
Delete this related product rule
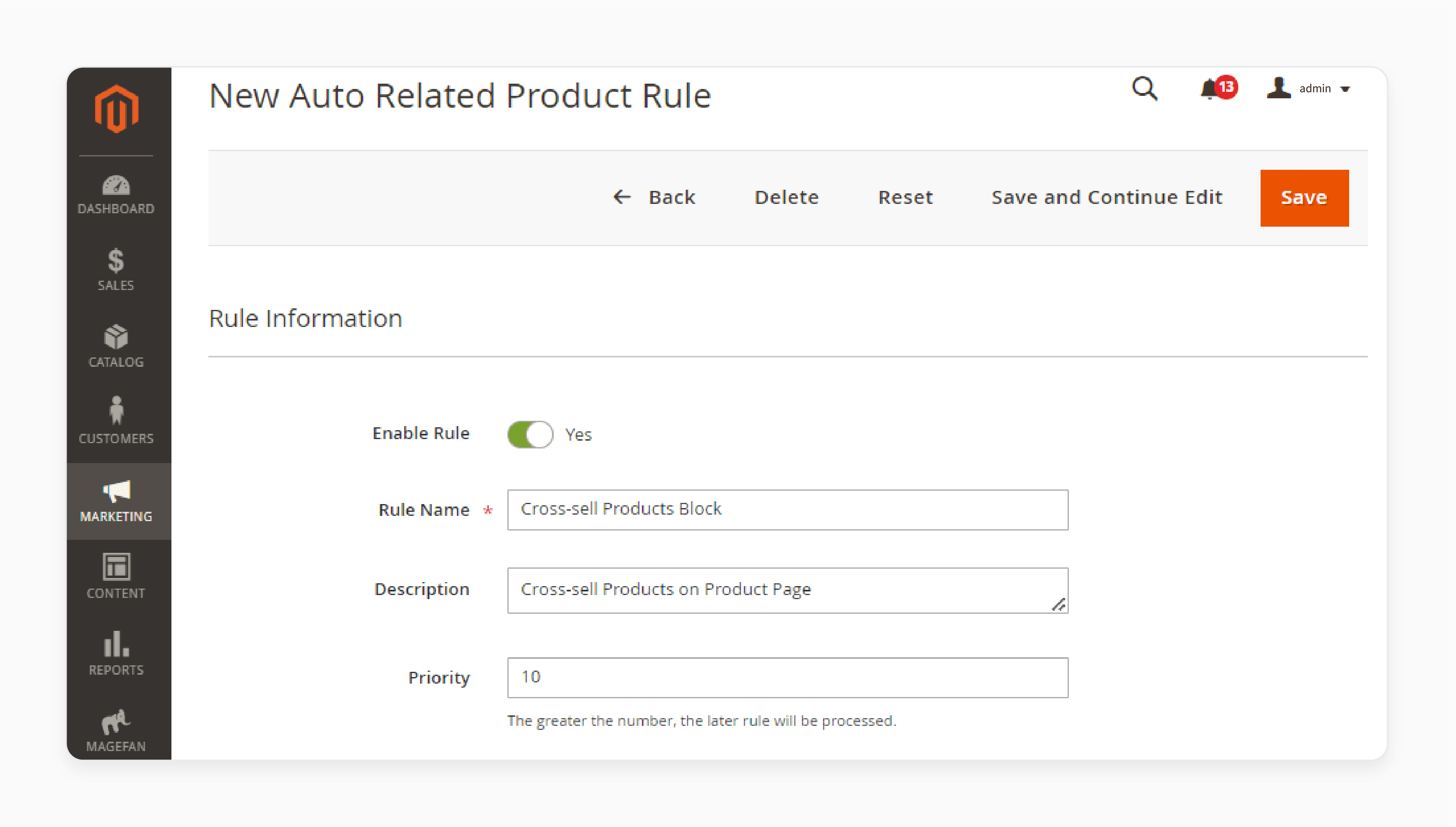click(786, 198)
